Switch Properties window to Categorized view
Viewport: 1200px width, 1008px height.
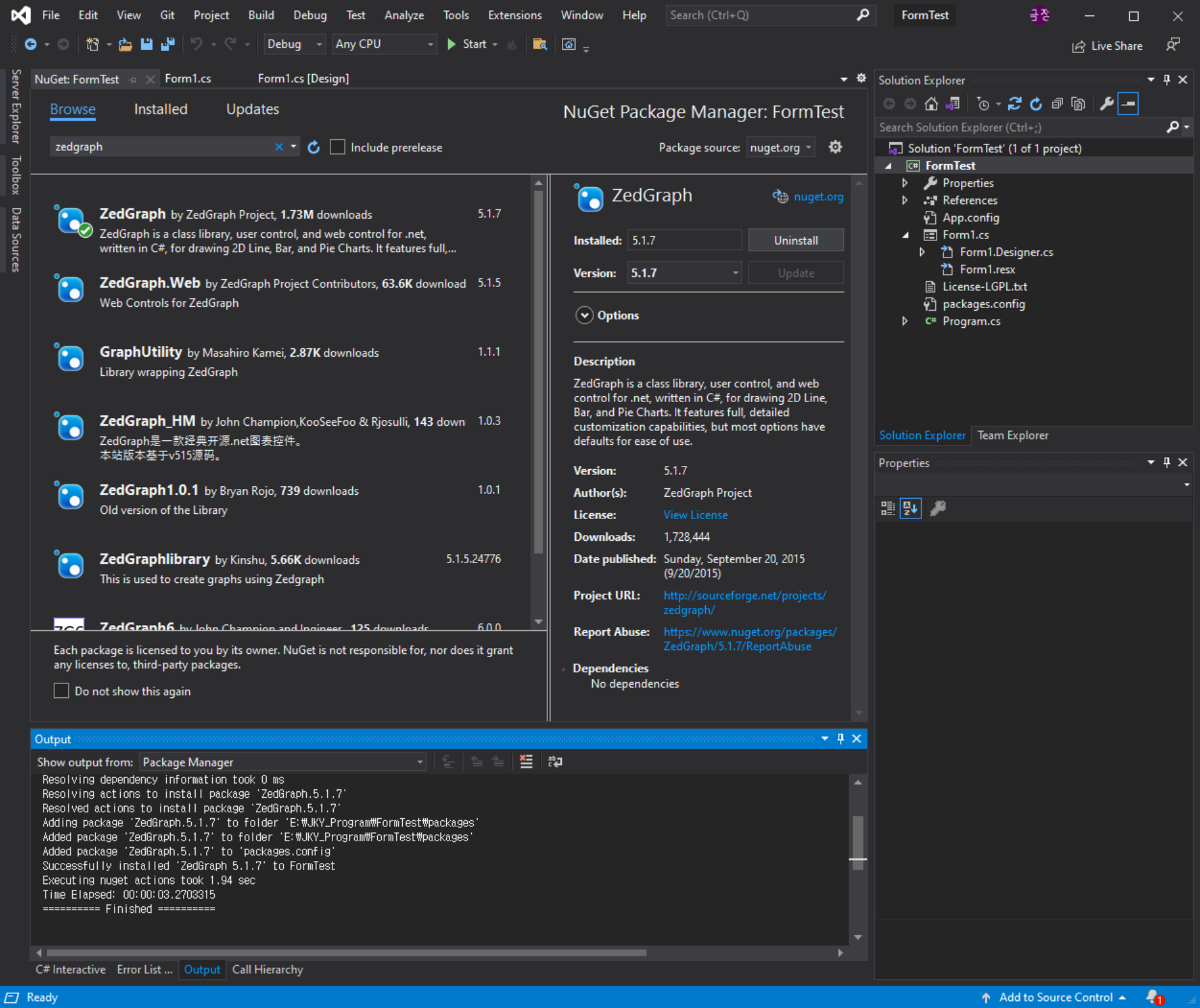pyautogui.click(x=888, y=509)
